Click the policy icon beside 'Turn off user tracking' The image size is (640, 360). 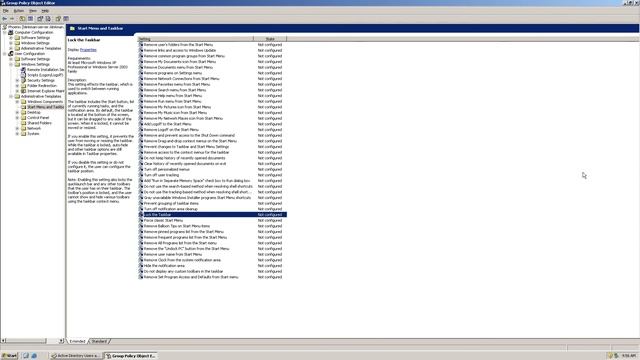[141, 175]
